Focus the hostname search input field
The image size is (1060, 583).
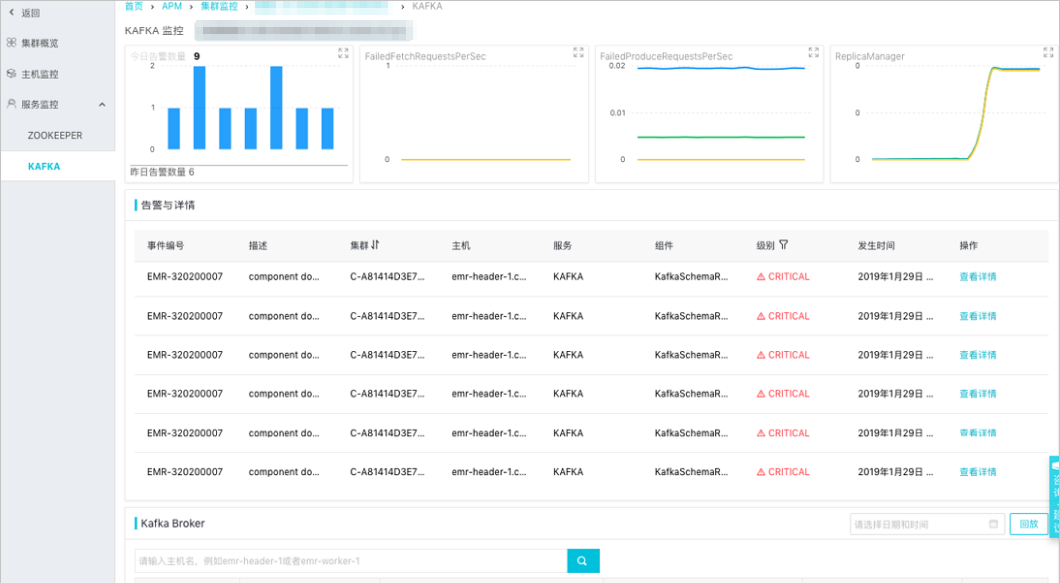[x=351, y=561]
